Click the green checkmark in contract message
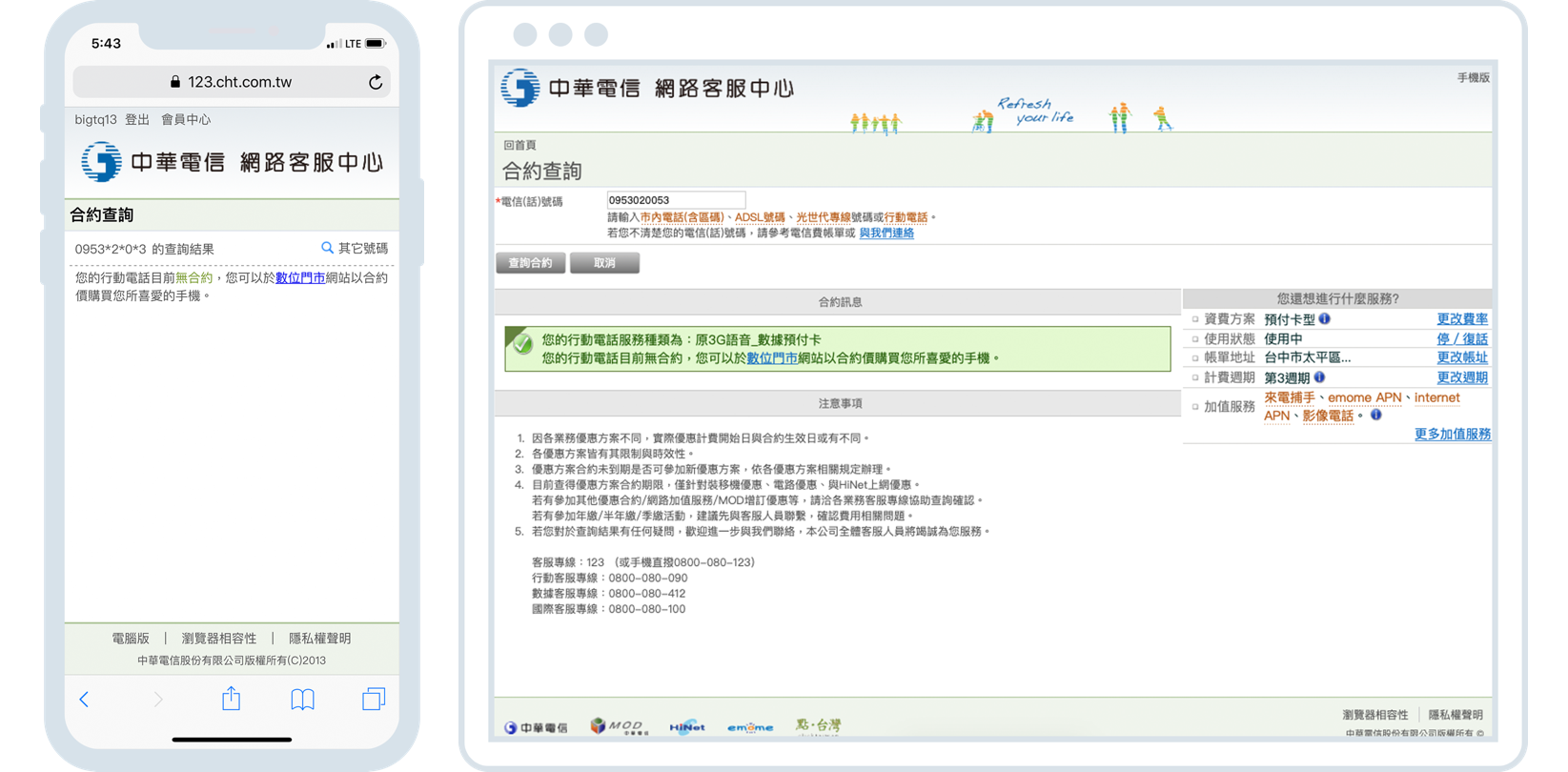The height and width of the screenshot is (772, 1568). pyautogui.click(x=521, y=344)
